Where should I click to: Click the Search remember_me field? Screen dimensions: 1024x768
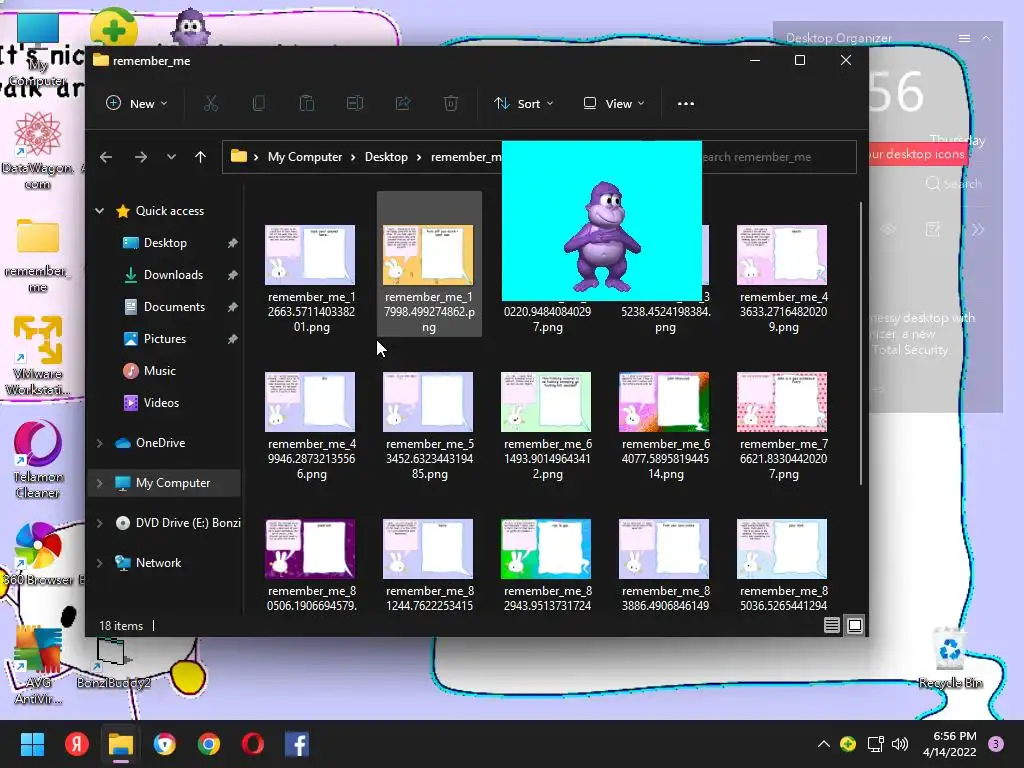click(778, 157)
